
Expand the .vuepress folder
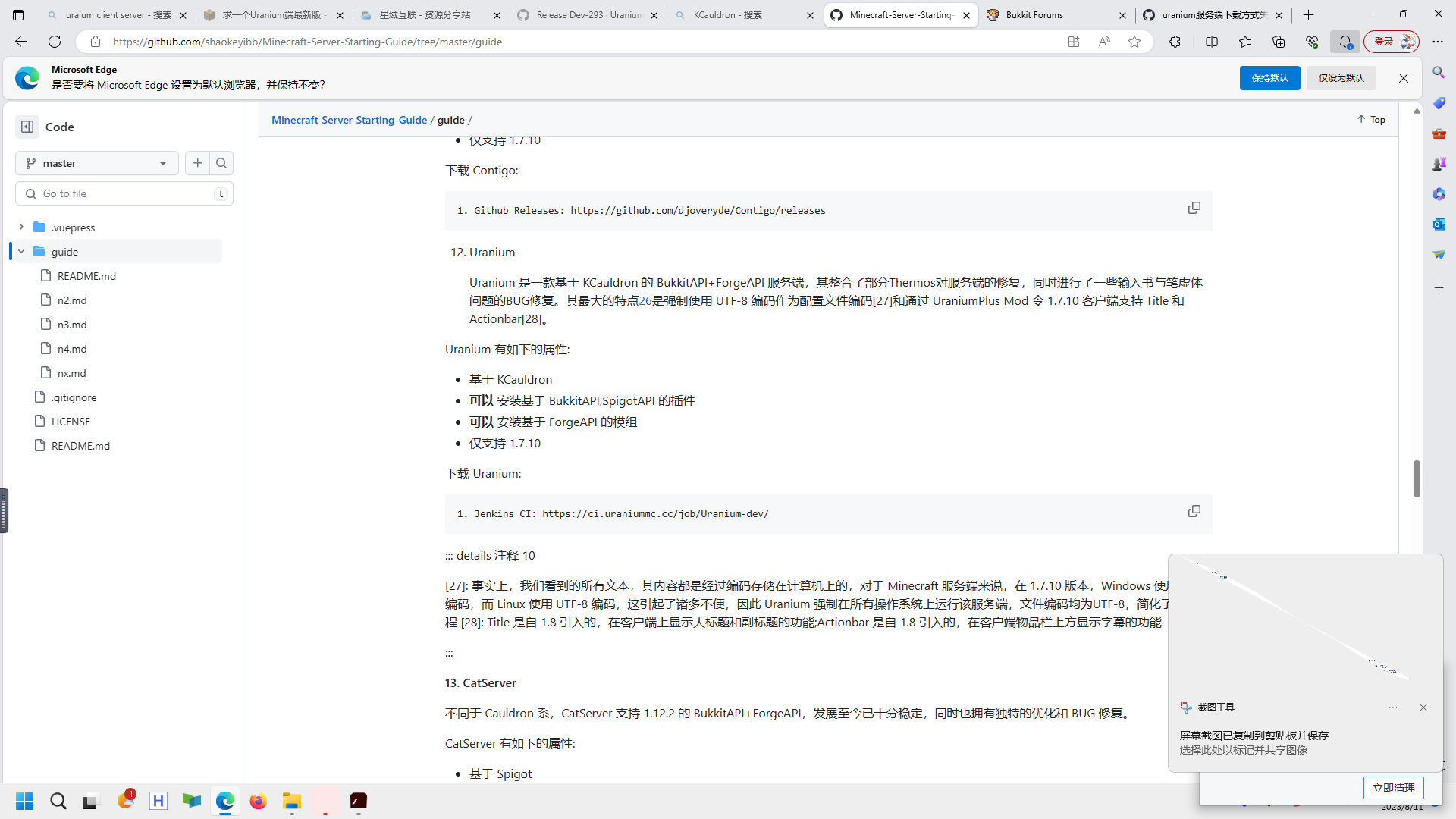[x=22, y=227]
